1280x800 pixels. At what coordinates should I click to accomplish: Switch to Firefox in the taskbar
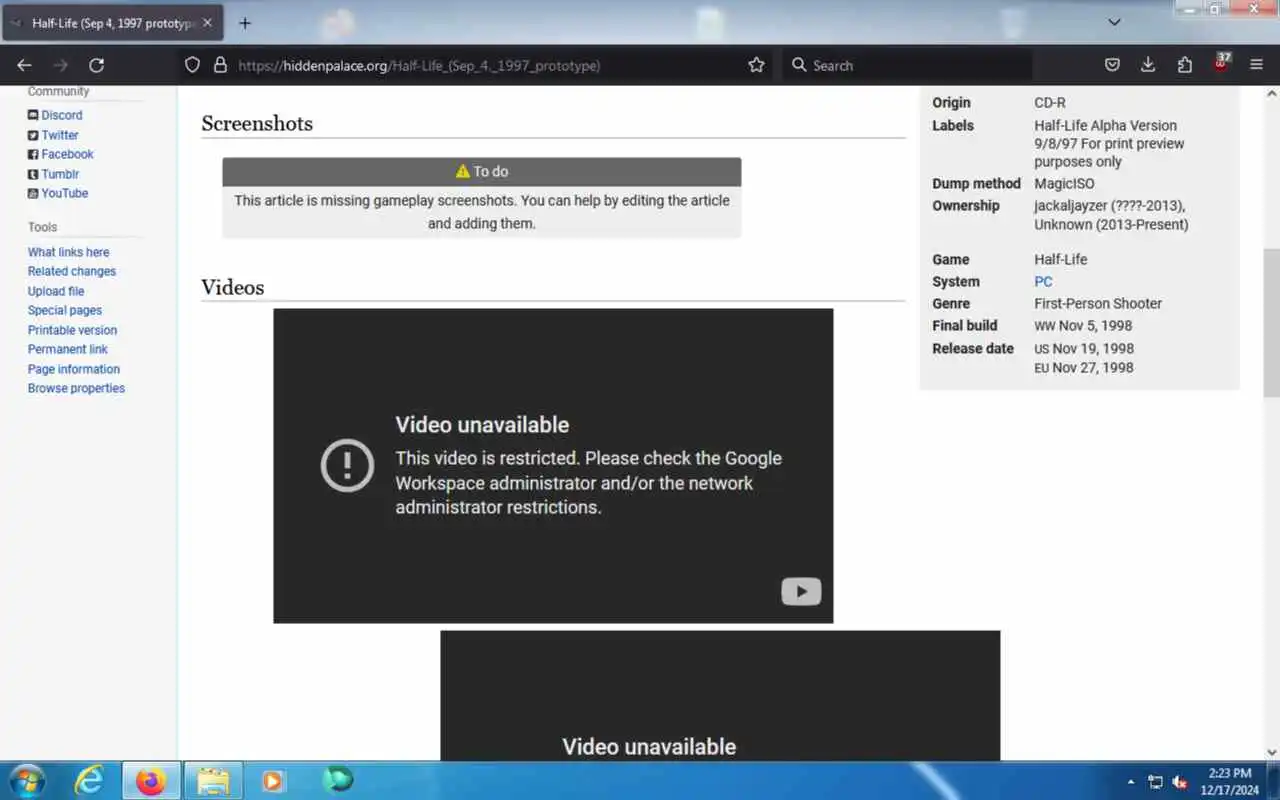coord(151,780)
